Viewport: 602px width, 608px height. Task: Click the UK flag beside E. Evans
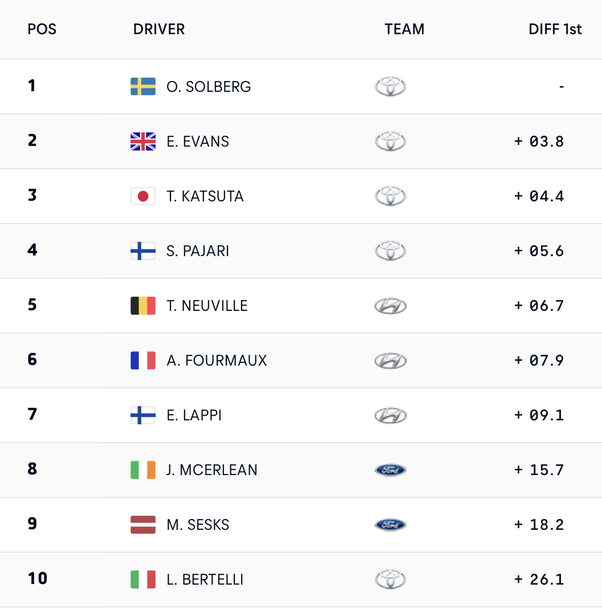pos(143,142)
